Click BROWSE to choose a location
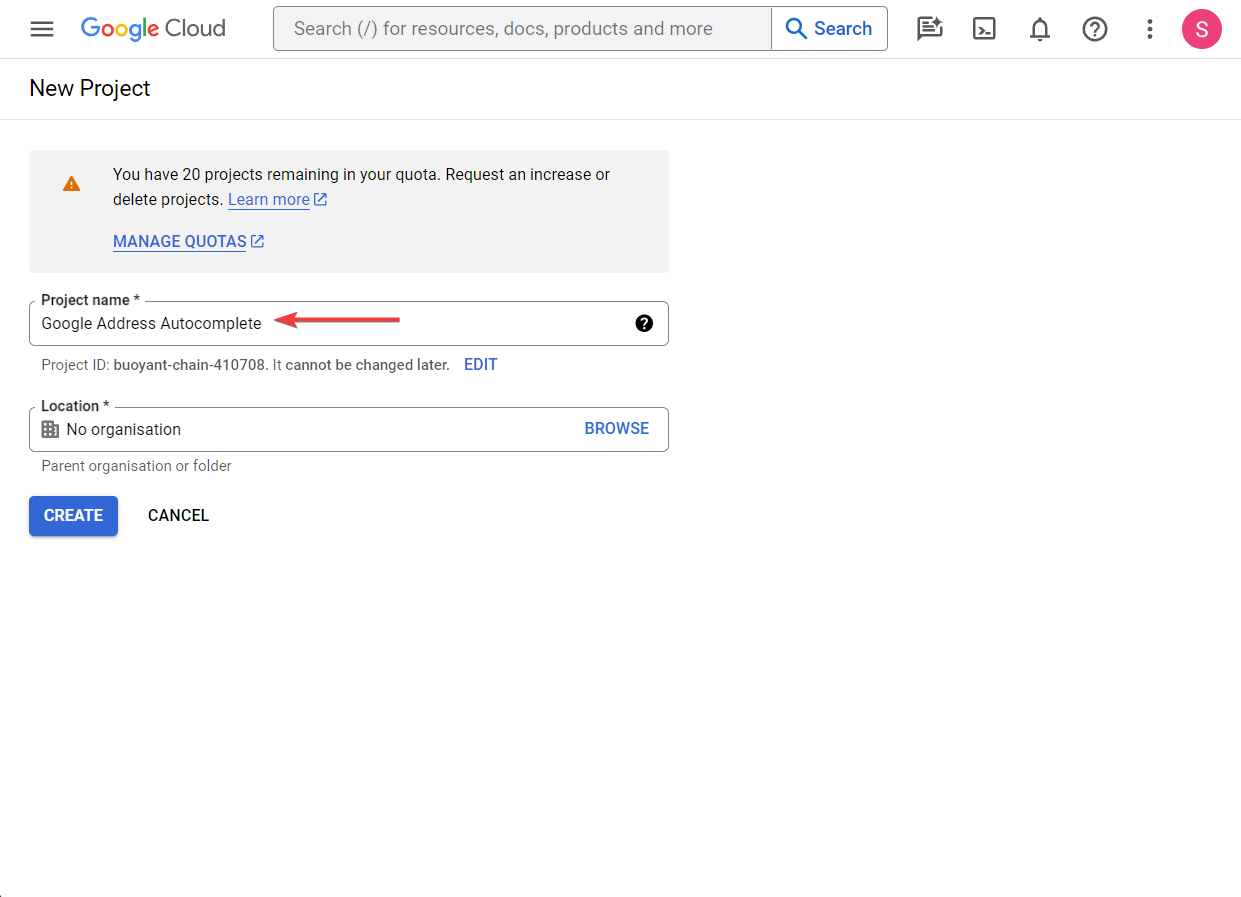The image size is (1241, 897). (x=617, y=428)
